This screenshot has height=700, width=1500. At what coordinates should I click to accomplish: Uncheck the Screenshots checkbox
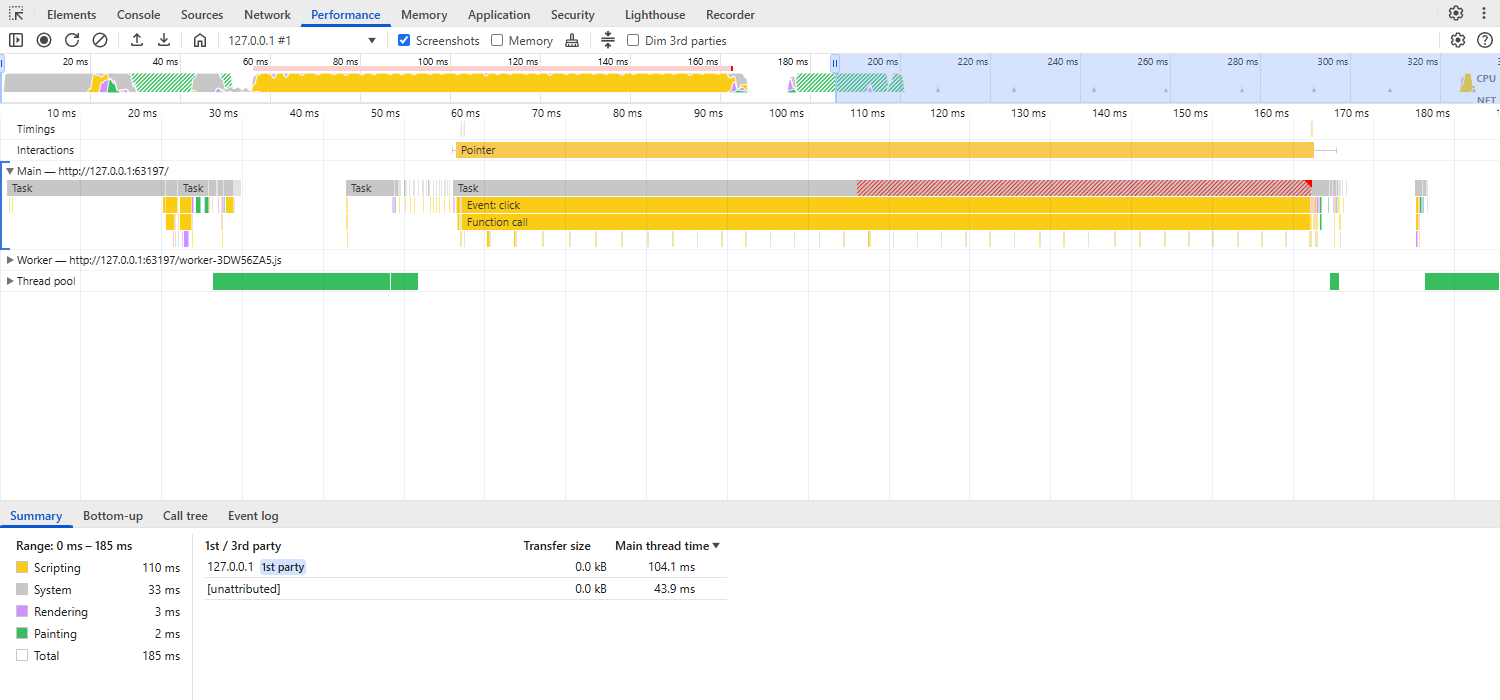coord(404,40)
